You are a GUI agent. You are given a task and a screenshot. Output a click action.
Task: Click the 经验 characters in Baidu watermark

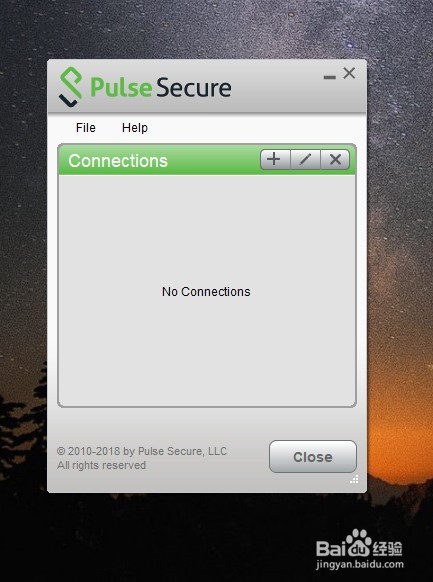(388, 548)
